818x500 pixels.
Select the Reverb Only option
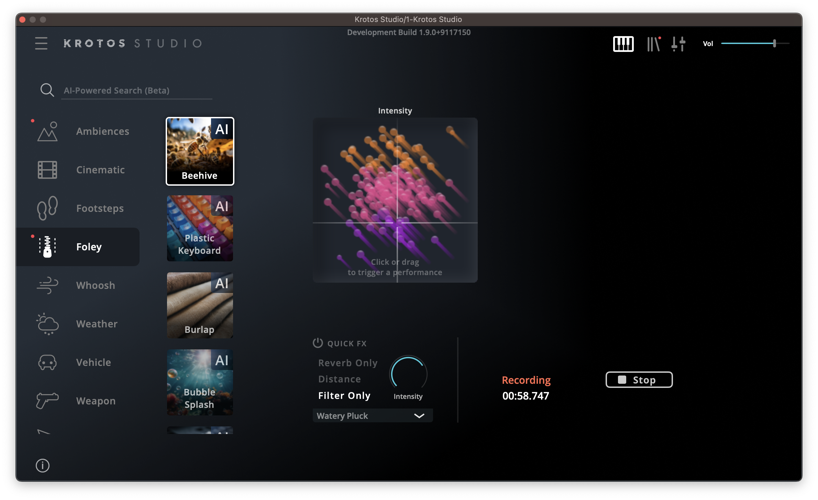pyautogui.click(x=348, y=363)
